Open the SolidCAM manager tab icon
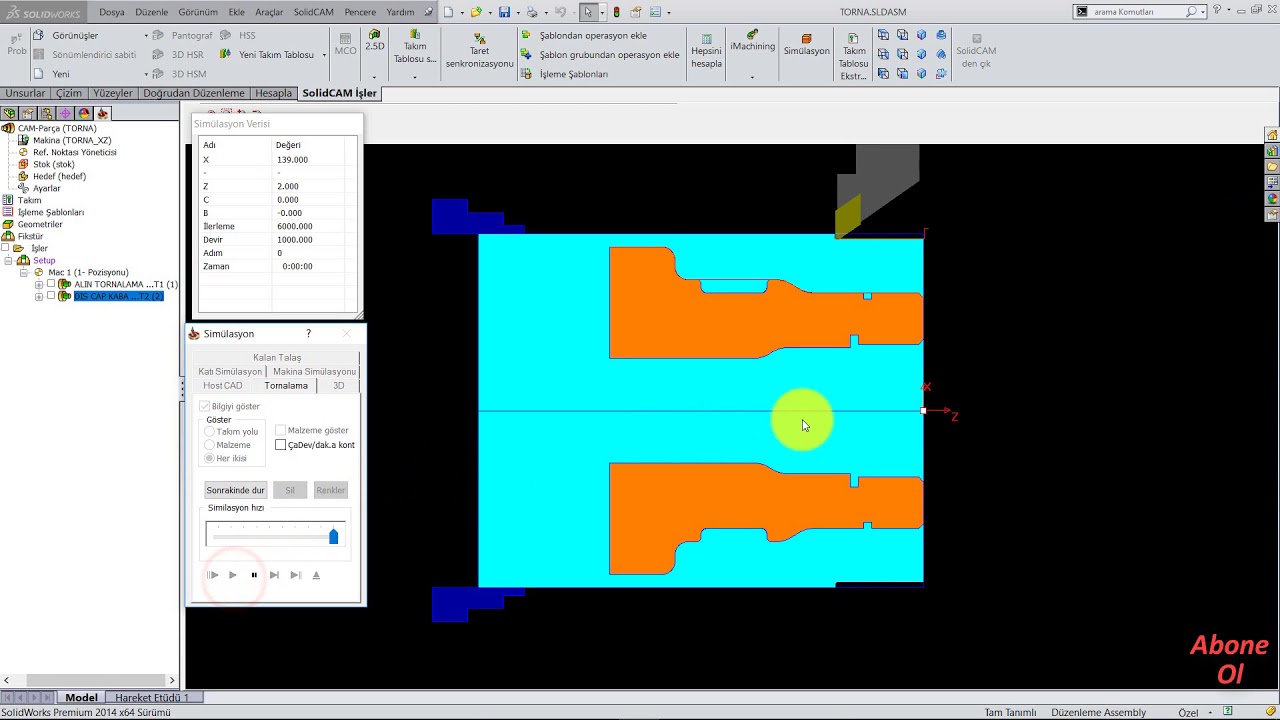Viewport: 1280px width, 720px height. pyautogui.click(x=102, y=113)
